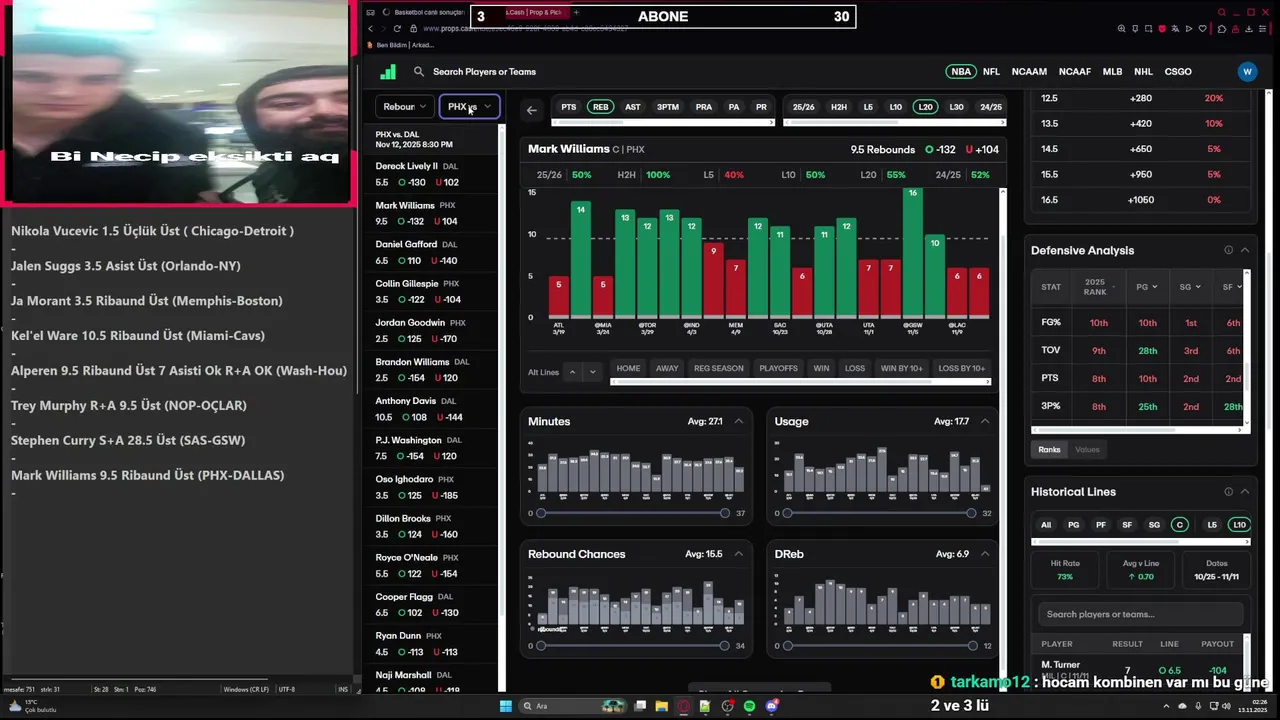This screenshot has height=720, width=1280.
Task: Click Notepad++ taskbar icon
Action: pos(706,706)
